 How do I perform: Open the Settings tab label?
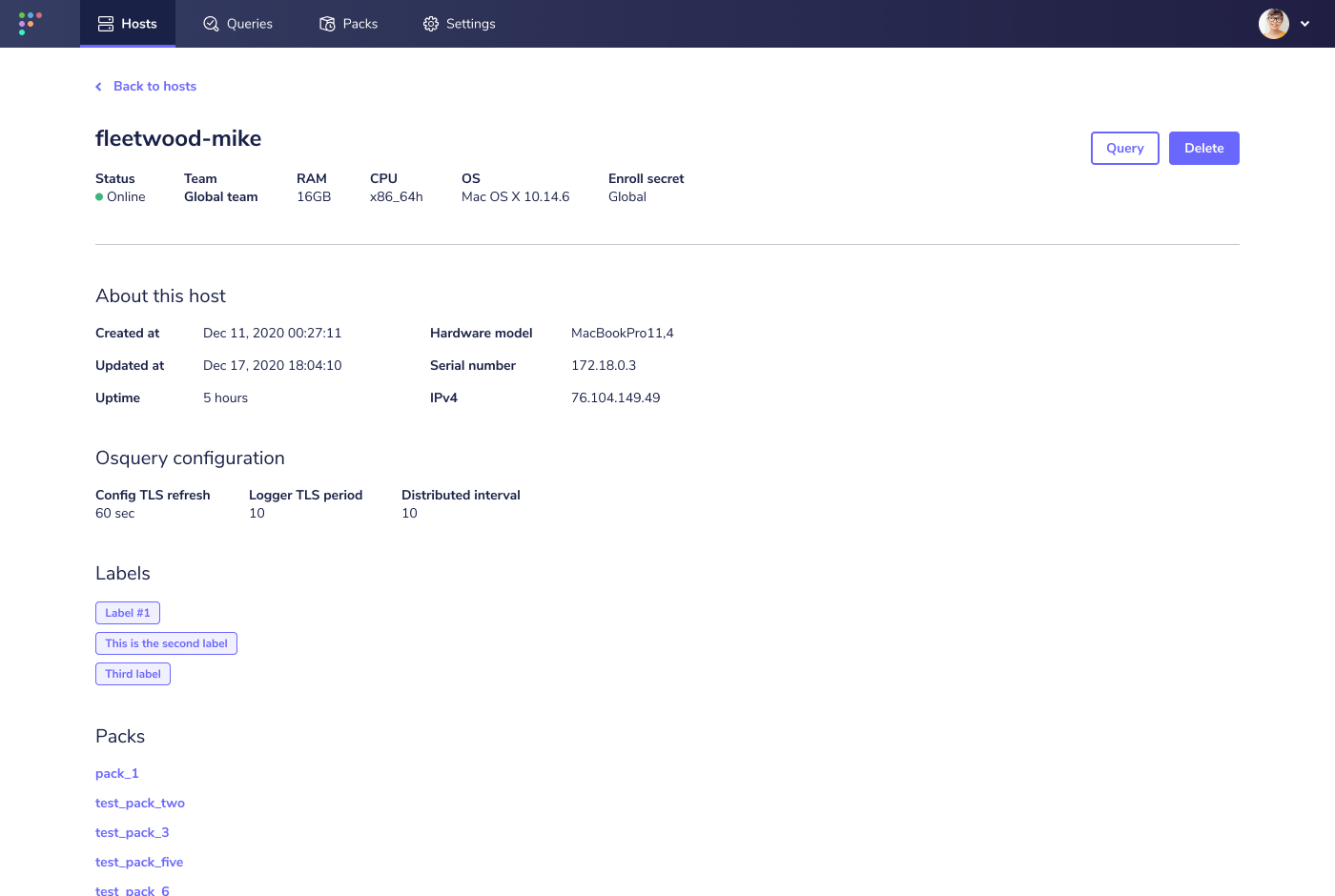click(471, 24)
